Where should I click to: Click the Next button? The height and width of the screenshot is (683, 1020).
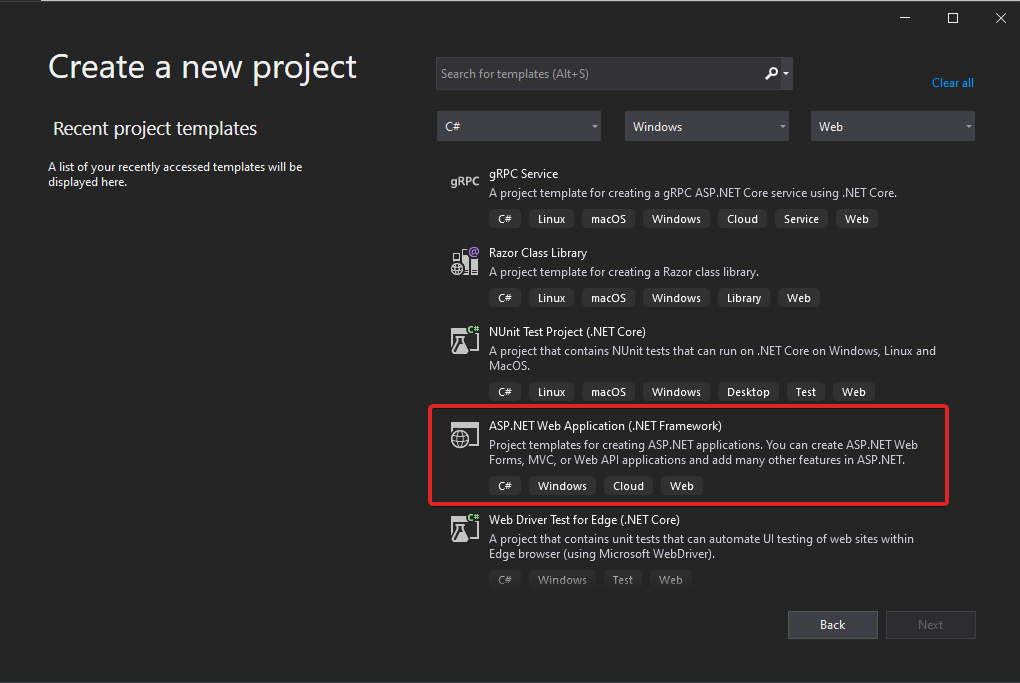click(930, 624)
